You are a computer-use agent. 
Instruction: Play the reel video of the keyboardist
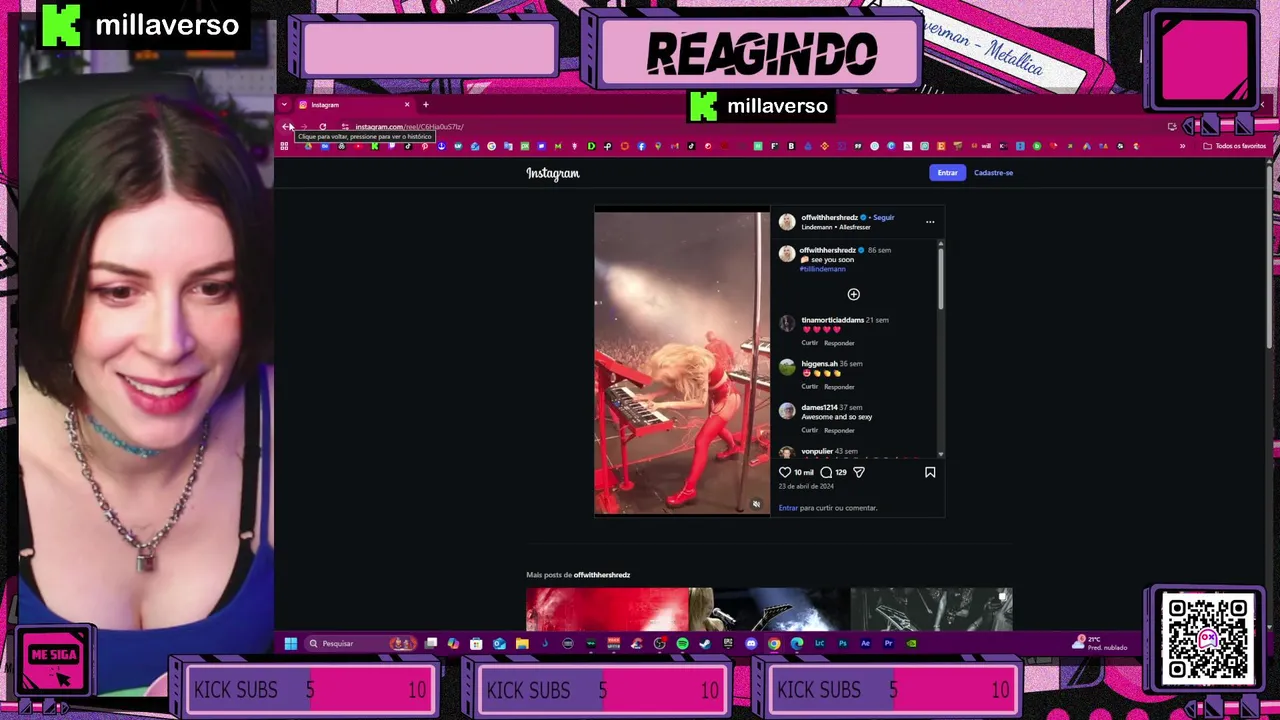[x=682, y=363]
